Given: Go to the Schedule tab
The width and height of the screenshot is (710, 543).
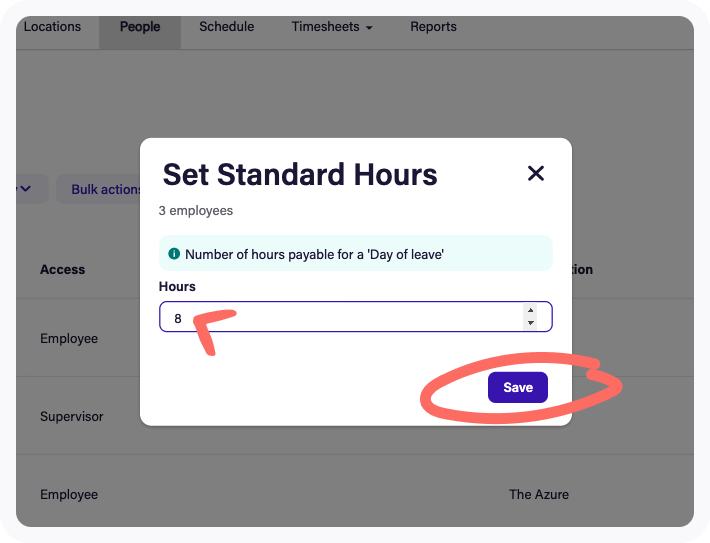Looking at the screenshot, I should tap(226, 27).
